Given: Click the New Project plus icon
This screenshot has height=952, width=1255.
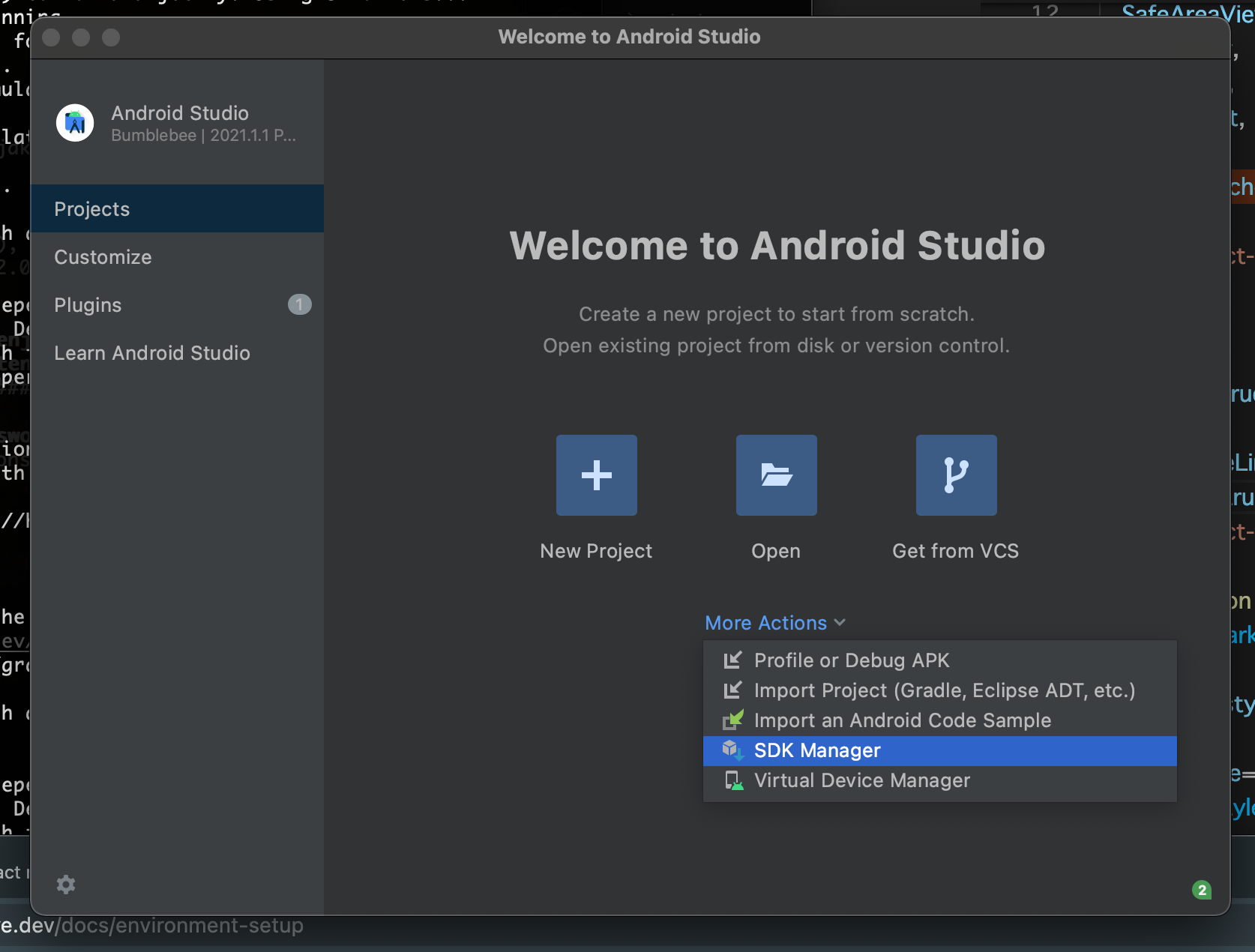Looking at the screenshot, I should (x=597, y=475).
